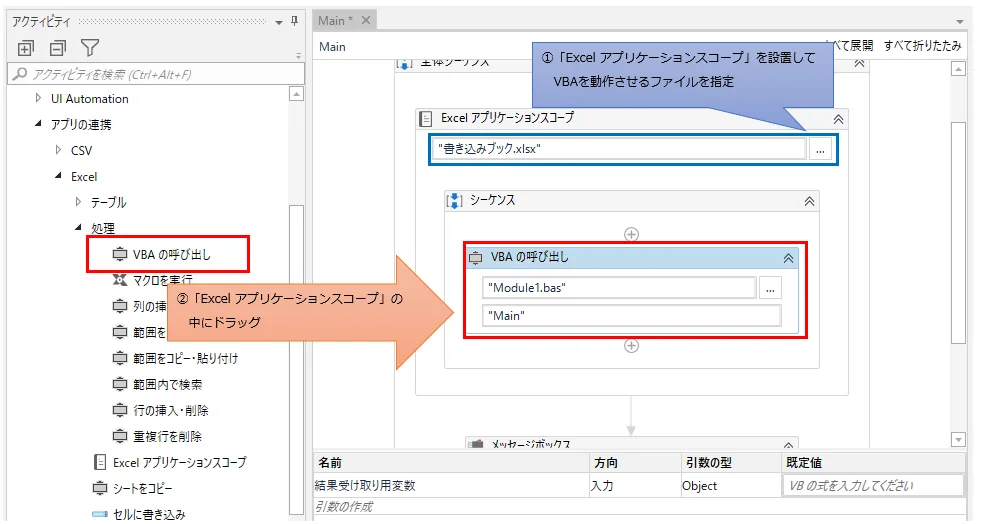Collapse the Excel アプリケーションスコープ activity
Screen dimensions: 981x524
click(838, 119)
